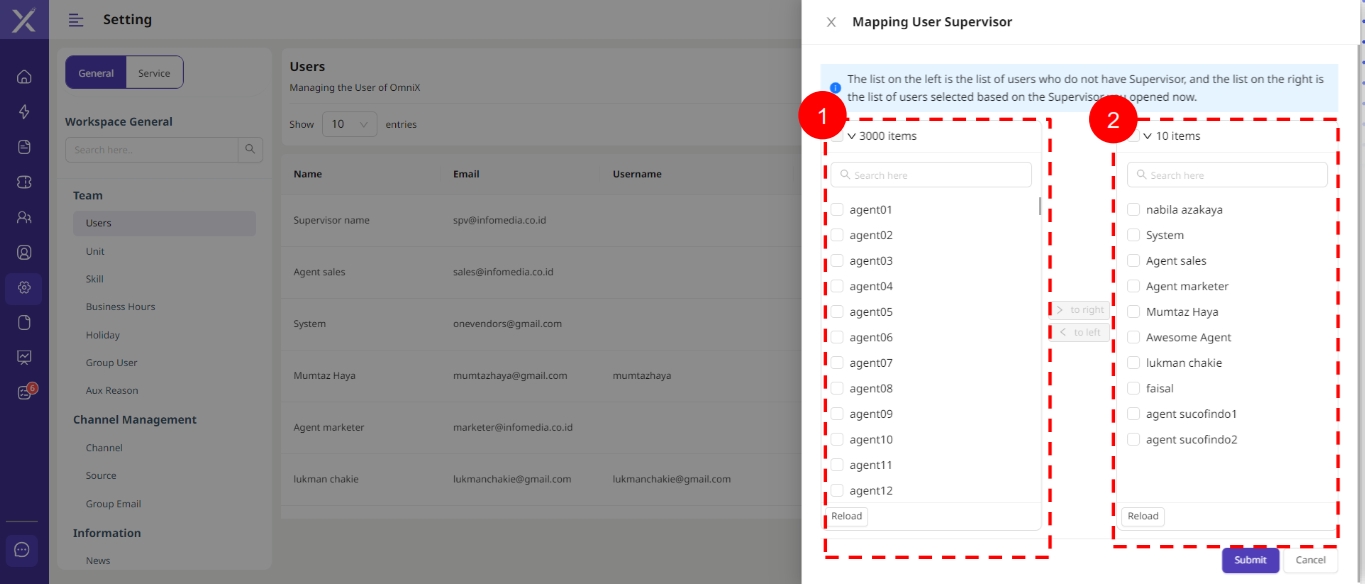Open the Home icon in sidebar
Image resolution: width=1365 pixels, height=584 pixels.
[x=24, y=77]
